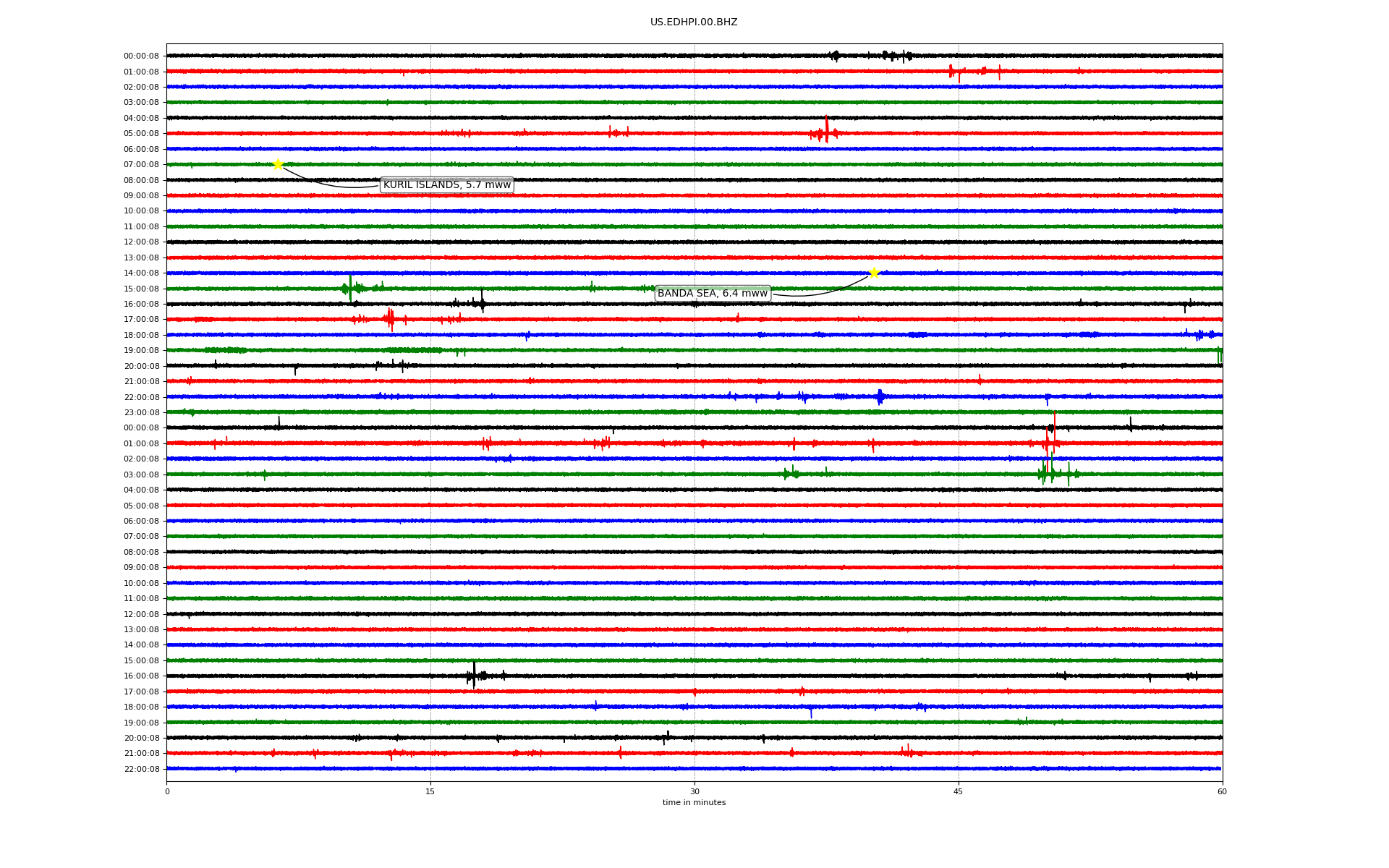
Task: Click the Banda Sea yellow star marker
Action: pos(874,273)
